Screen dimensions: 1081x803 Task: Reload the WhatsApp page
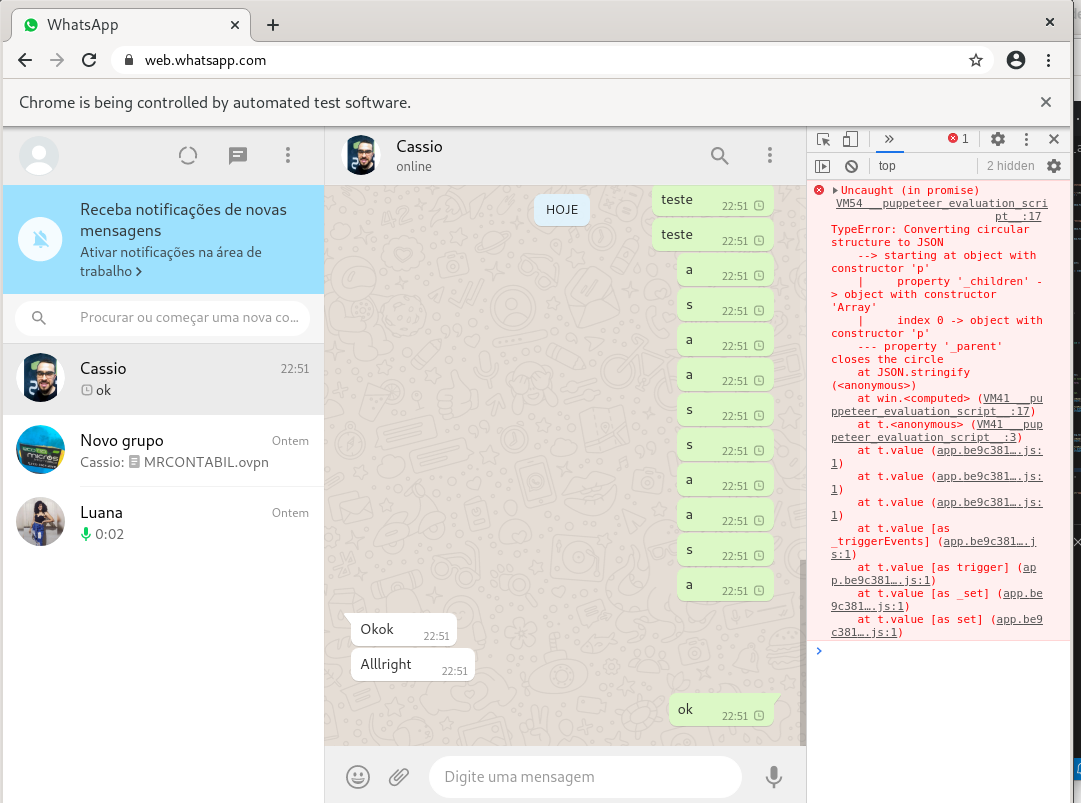[89, 60]
